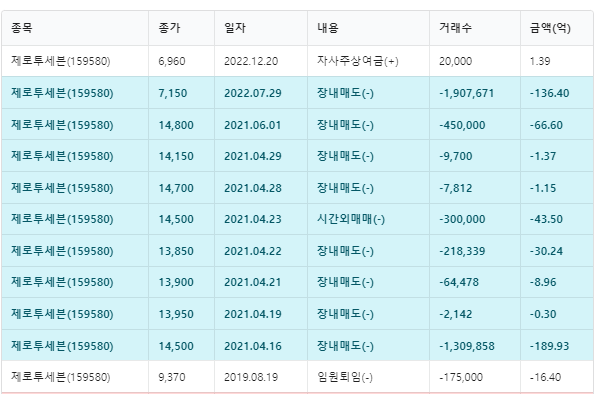Image resolution: width=599 pixels, height=394 pixels.
Task: Select trade volume 20,000
Action: 455,61
